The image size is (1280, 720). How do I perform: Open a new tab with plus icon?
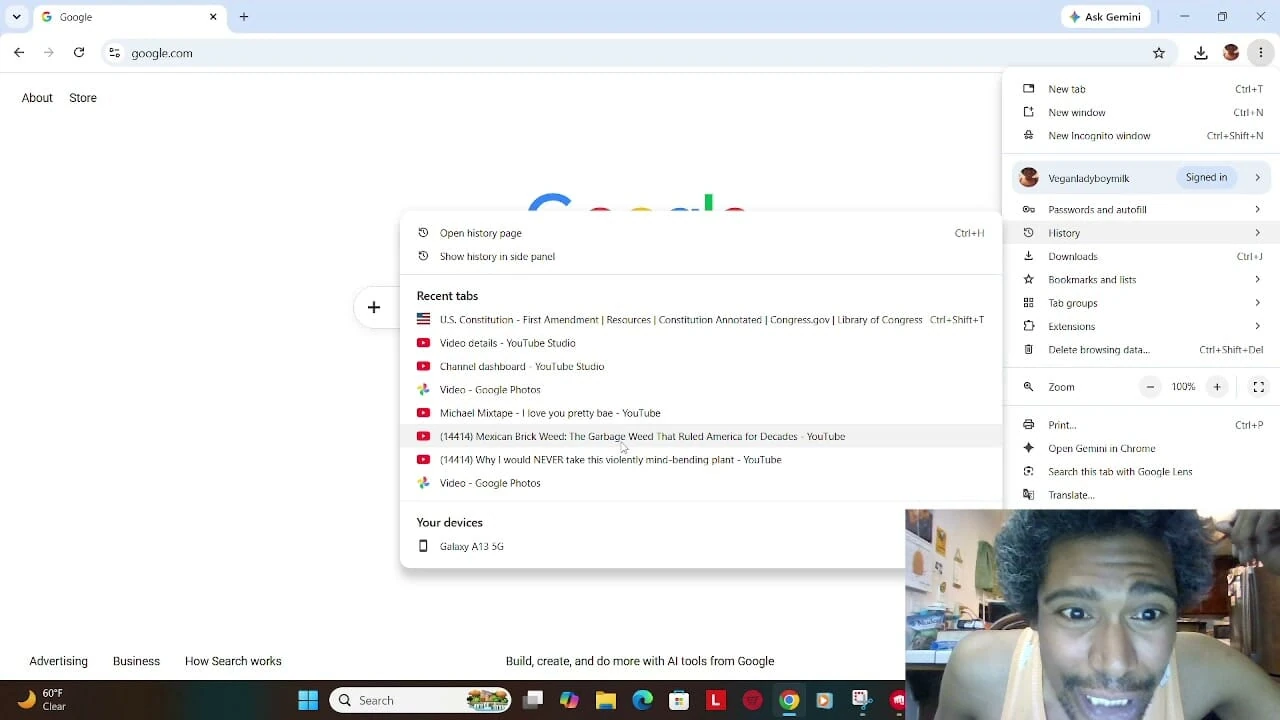(x=244, y=17)
